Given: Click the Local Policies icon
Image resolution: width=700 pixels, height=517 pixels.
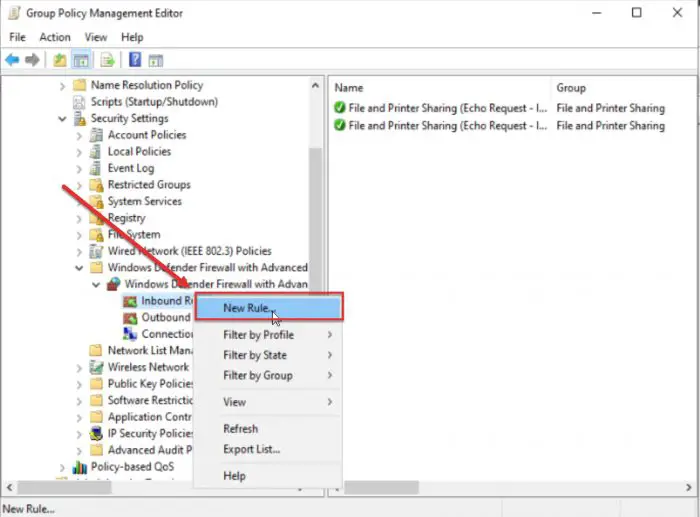Looking at the screenshot, I should (x=96, y=151).
